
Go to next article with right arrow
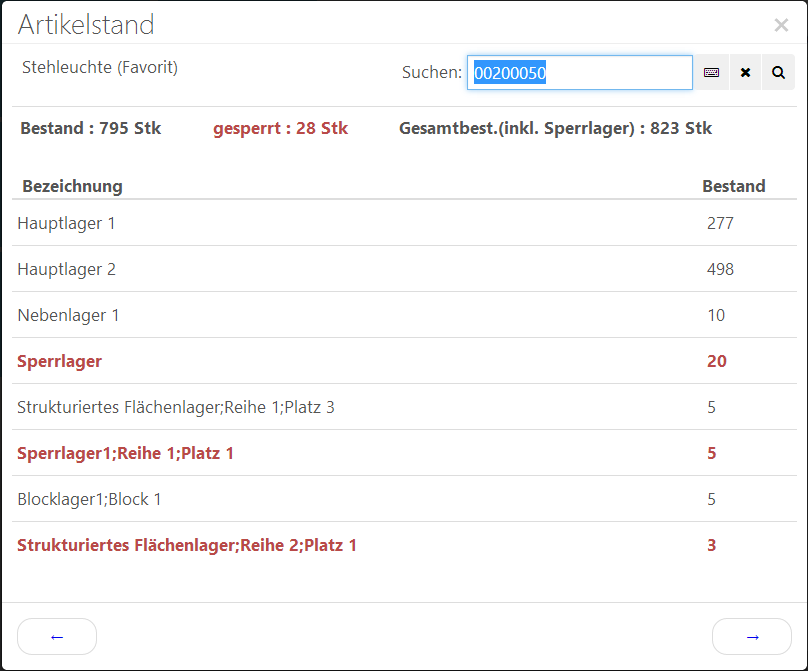tap(752, 636)
